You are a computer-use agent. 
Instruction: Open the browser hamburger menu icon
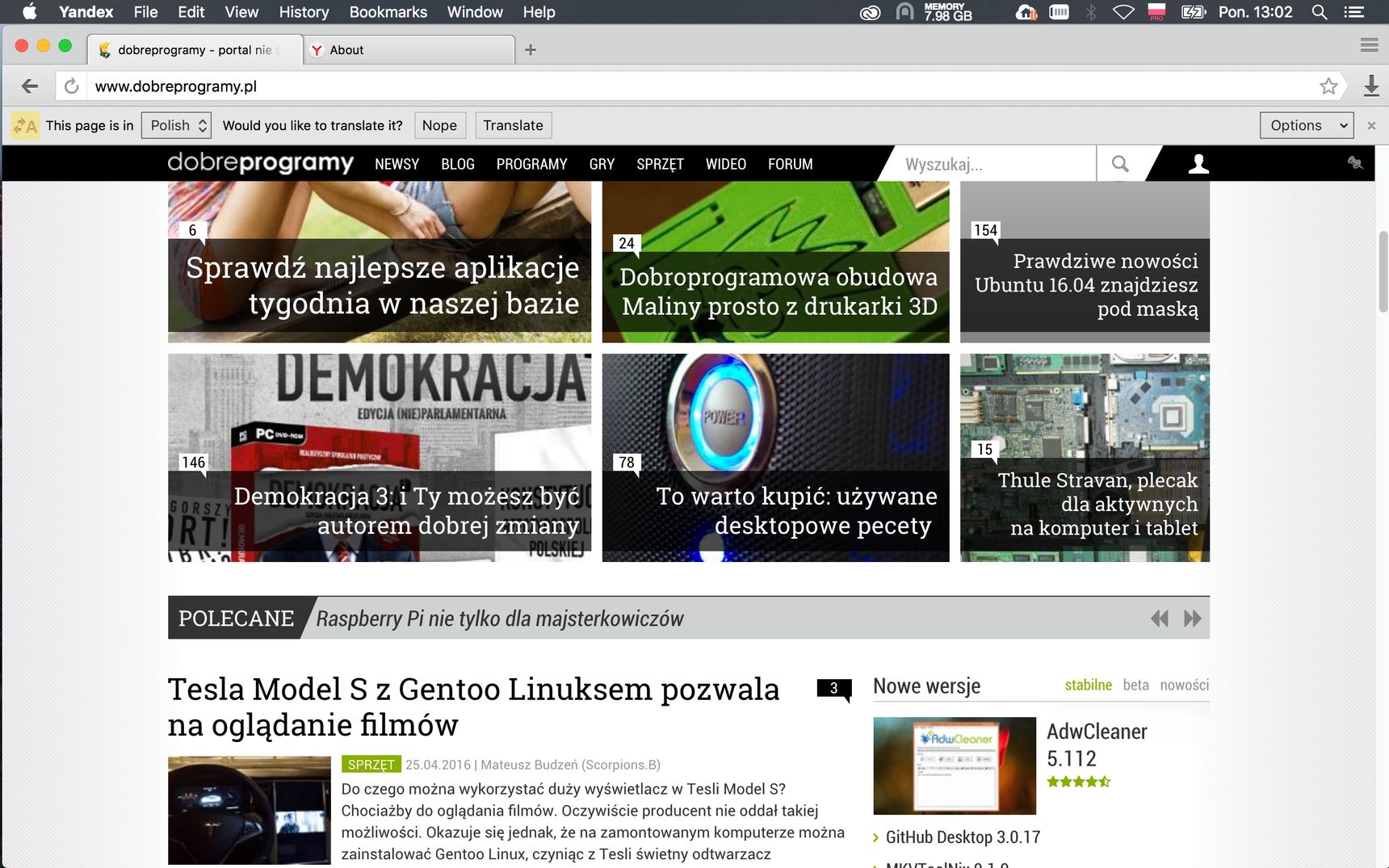coord(1369,46)
